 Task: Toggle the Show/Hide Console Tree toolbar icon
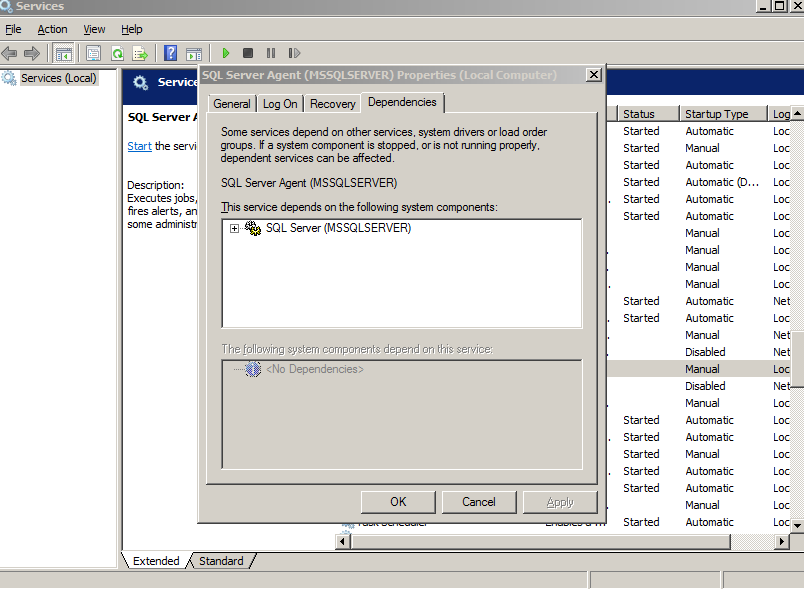[x=64, y=53]
